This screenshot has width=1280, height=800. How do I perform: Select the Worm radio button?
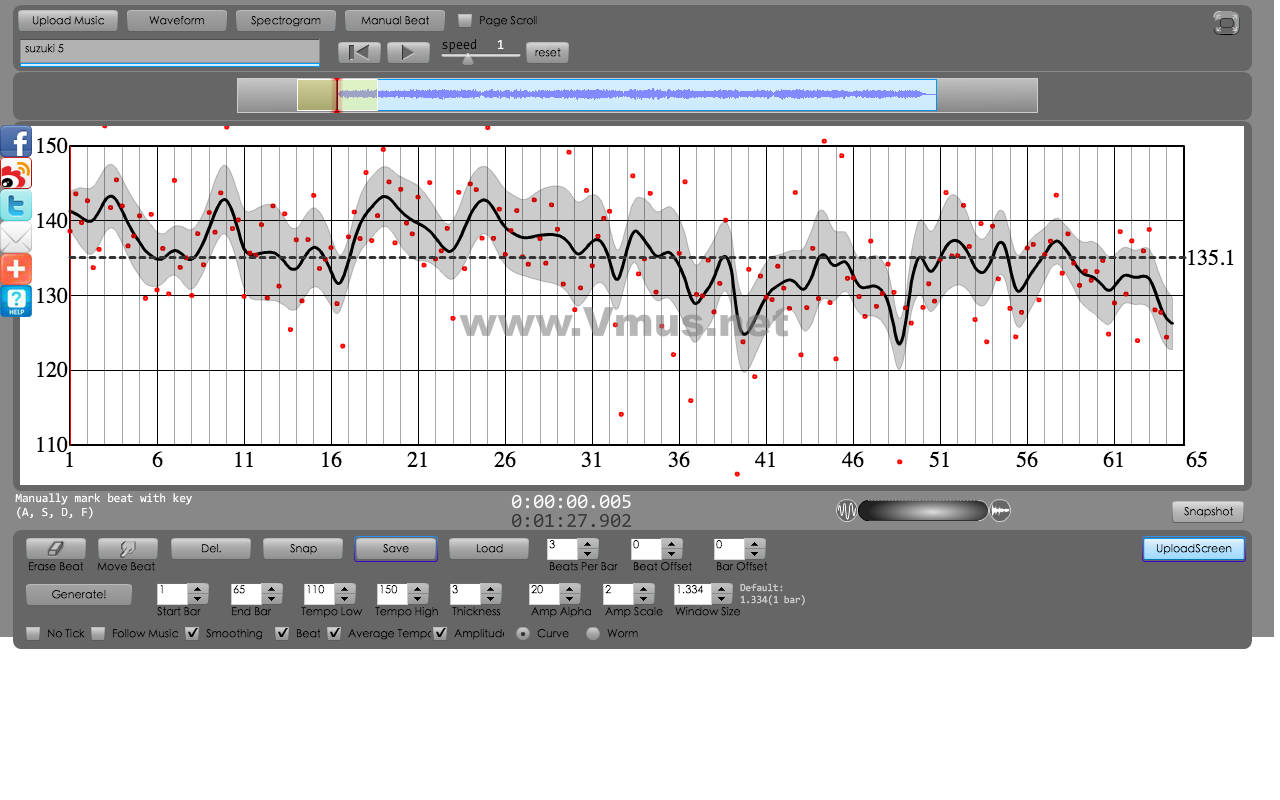click(592, 633)
